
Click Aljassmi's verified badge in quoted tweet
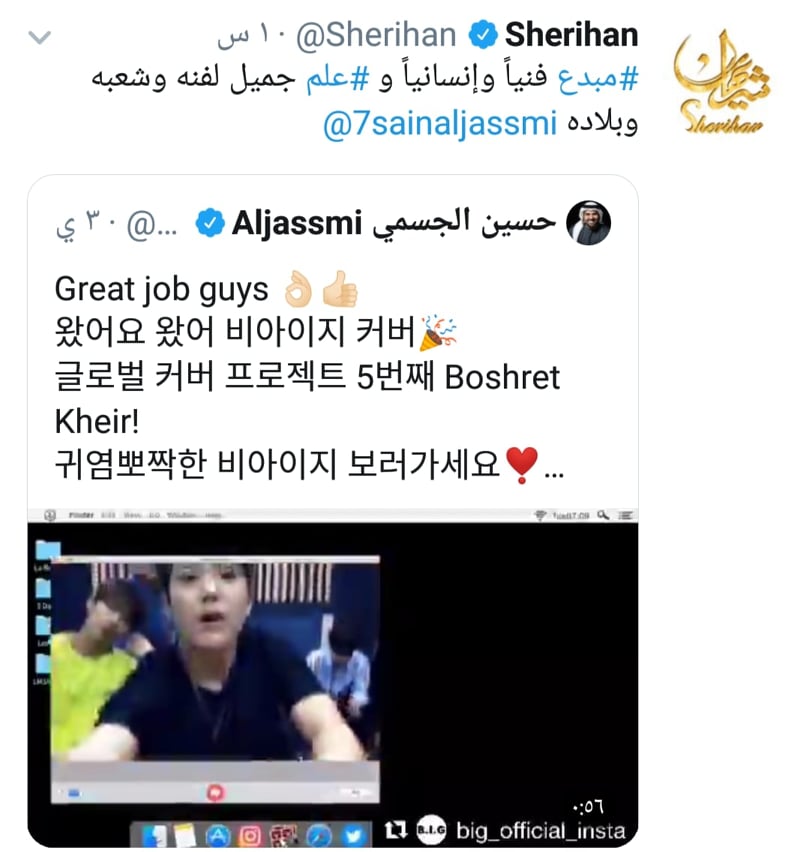(x=210, y=223)
